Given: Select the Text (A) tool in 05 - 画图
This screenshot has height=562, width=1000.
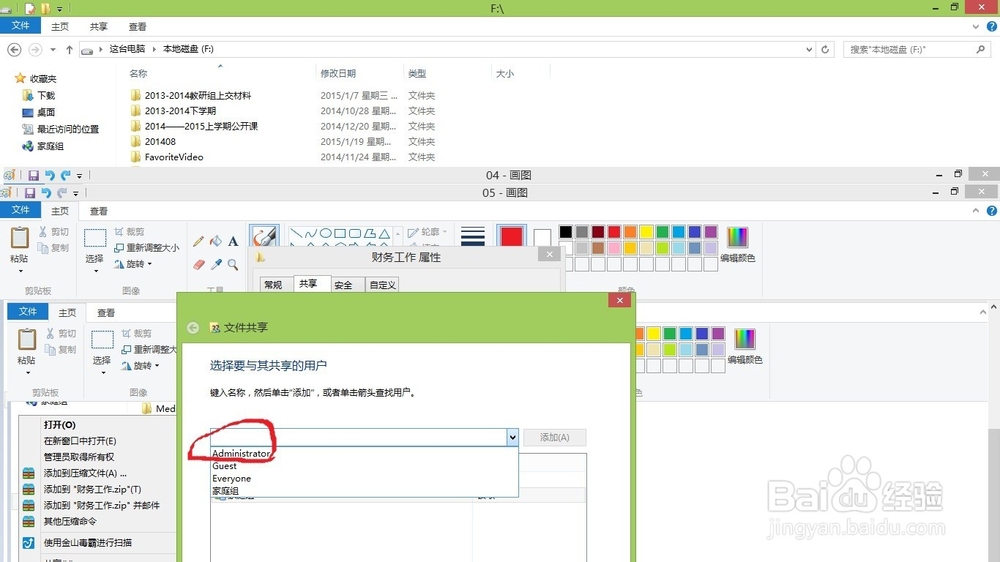Looking at the screenshot, I should (x=233, y=241).
